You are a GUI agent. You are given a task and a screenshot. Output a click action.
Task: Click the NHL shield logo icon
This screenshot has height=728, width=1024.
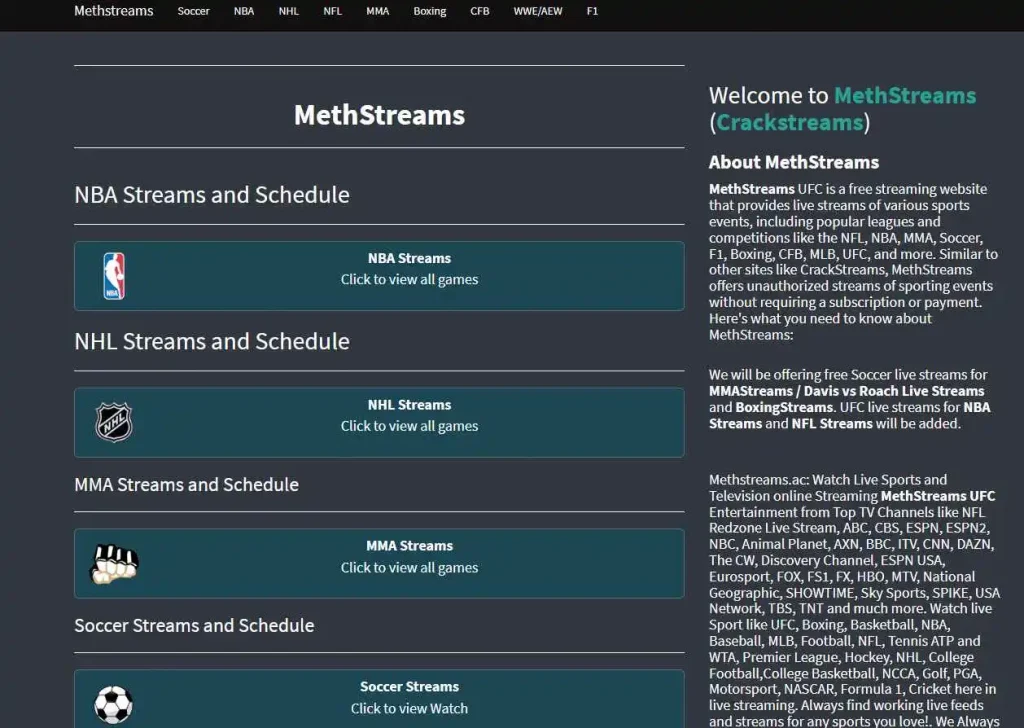[114, 422]
